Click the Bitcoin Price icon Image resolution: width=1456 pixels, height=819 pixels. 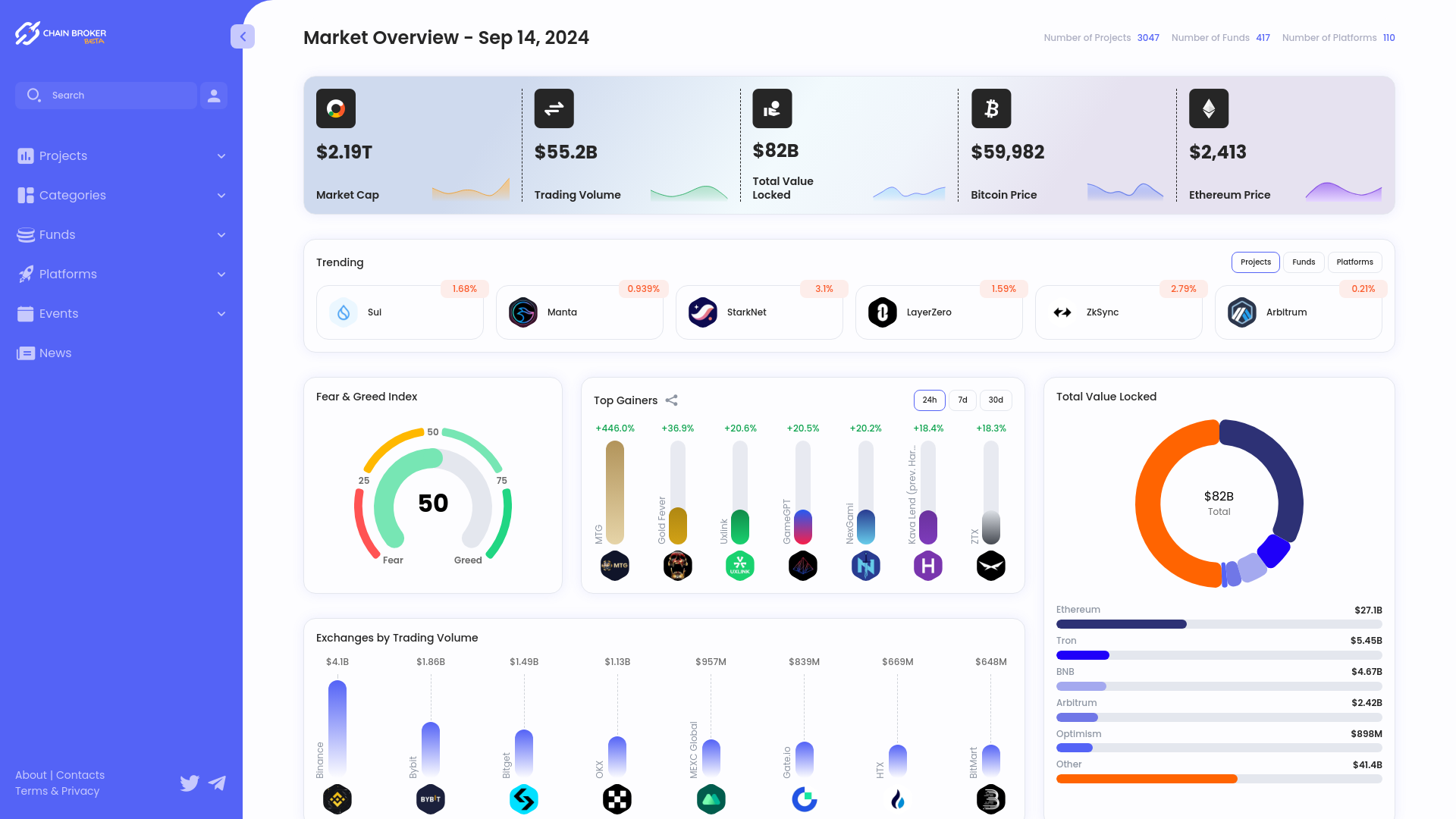(x=991, y=108)
